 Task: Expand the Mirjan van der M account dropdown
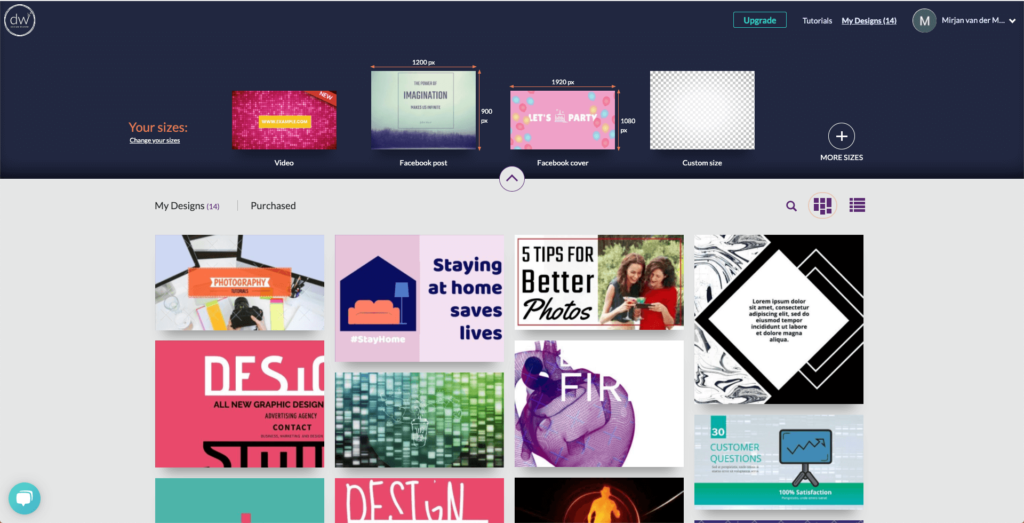pos(1012,21)
